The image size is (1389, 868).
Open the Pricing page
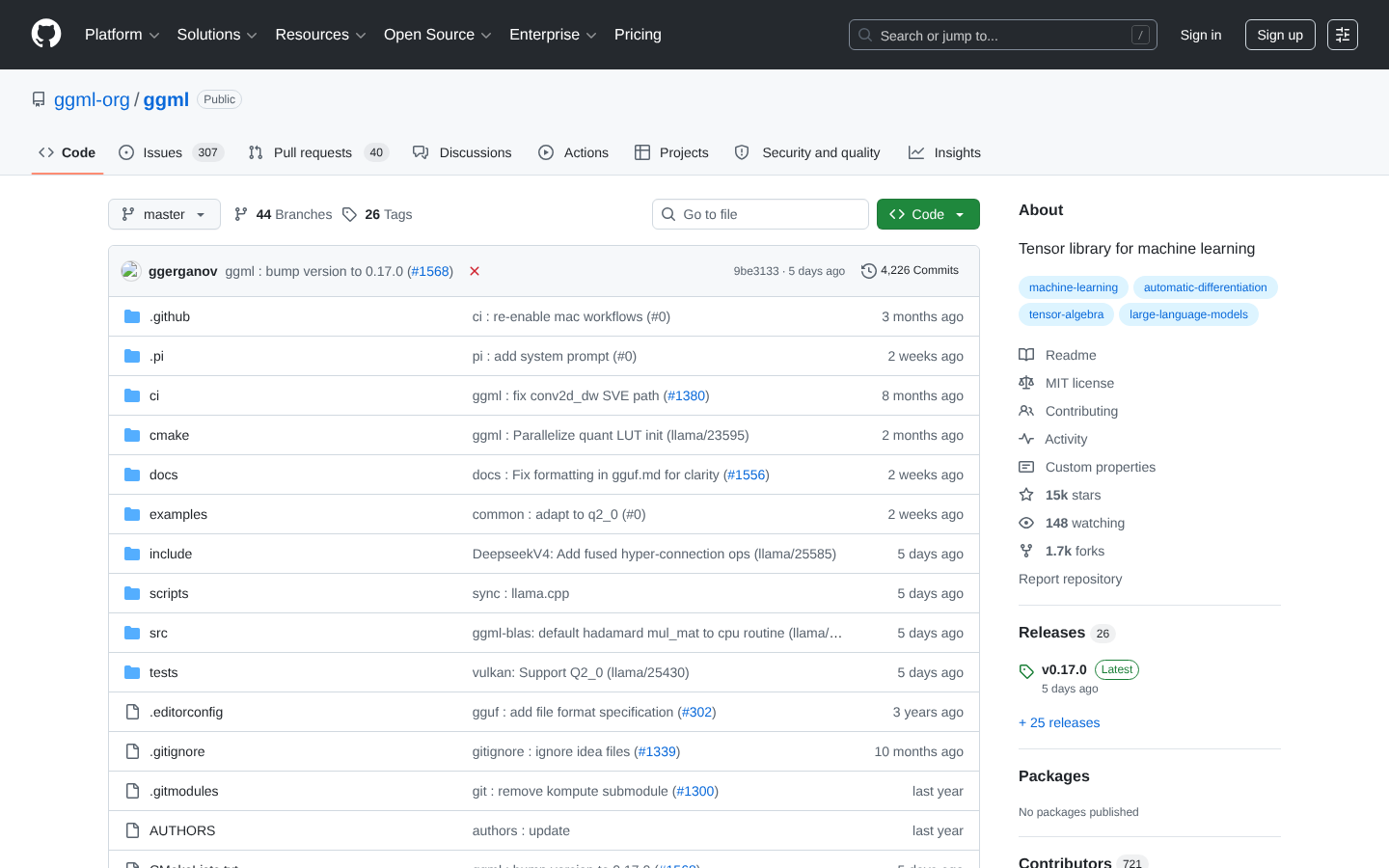pos(638,35)
